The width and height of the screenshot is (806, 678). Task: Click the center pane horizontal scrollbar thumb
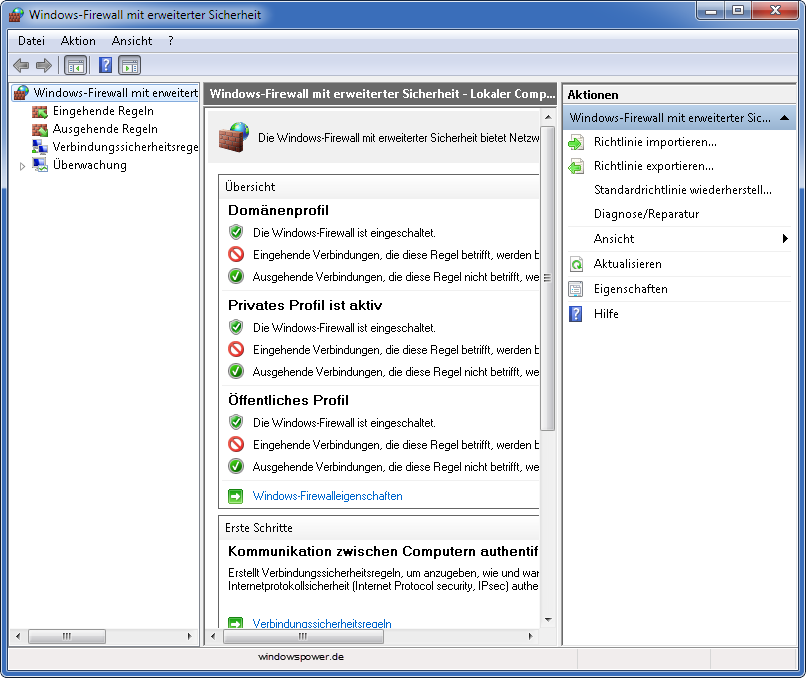click(x=303, y=636)
